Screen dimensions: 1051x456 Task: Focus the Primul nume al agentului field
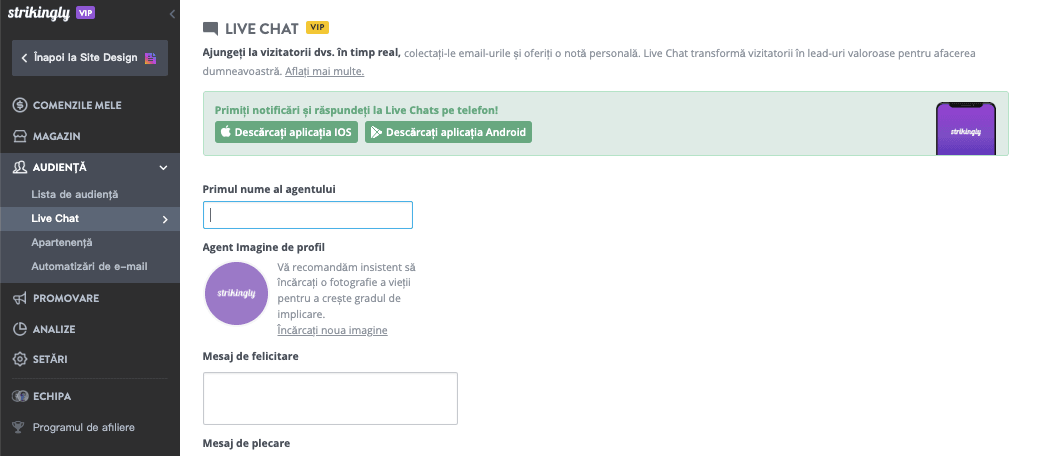[x=308, y=215]
